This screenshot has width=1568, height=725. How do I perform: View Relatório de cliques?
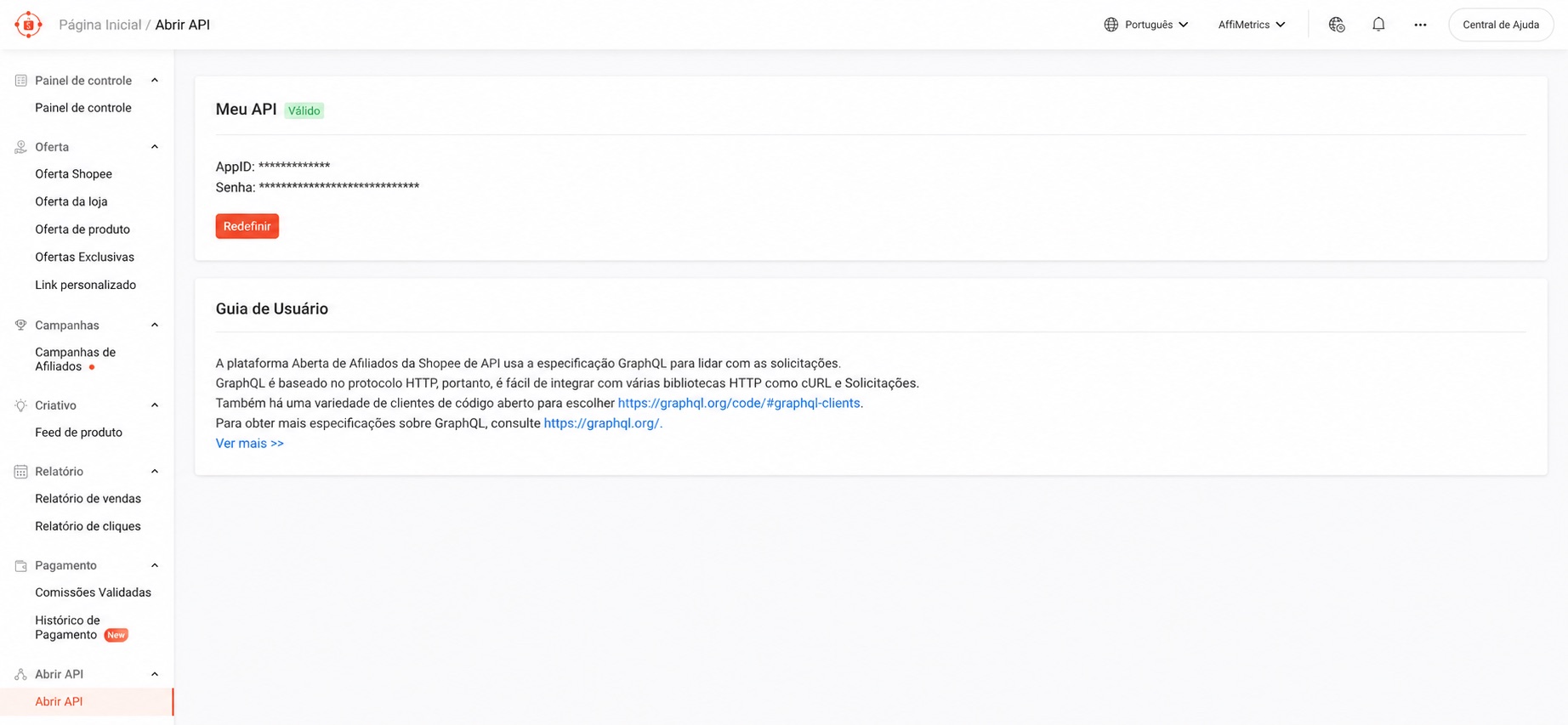point(88,526)
